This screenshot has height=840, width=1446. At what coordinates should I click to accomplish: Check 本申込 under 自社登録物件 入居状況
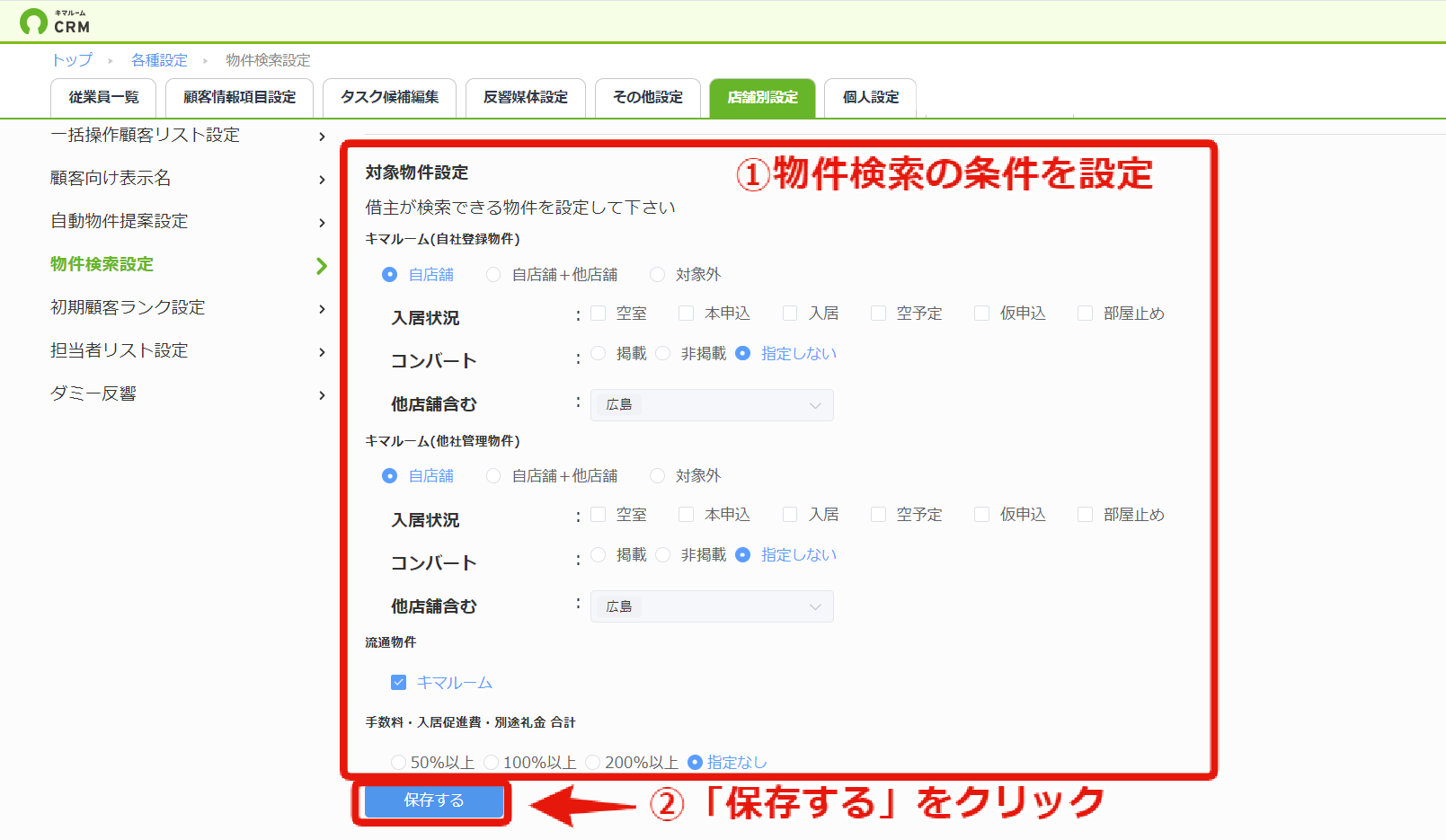coord(687,314)
